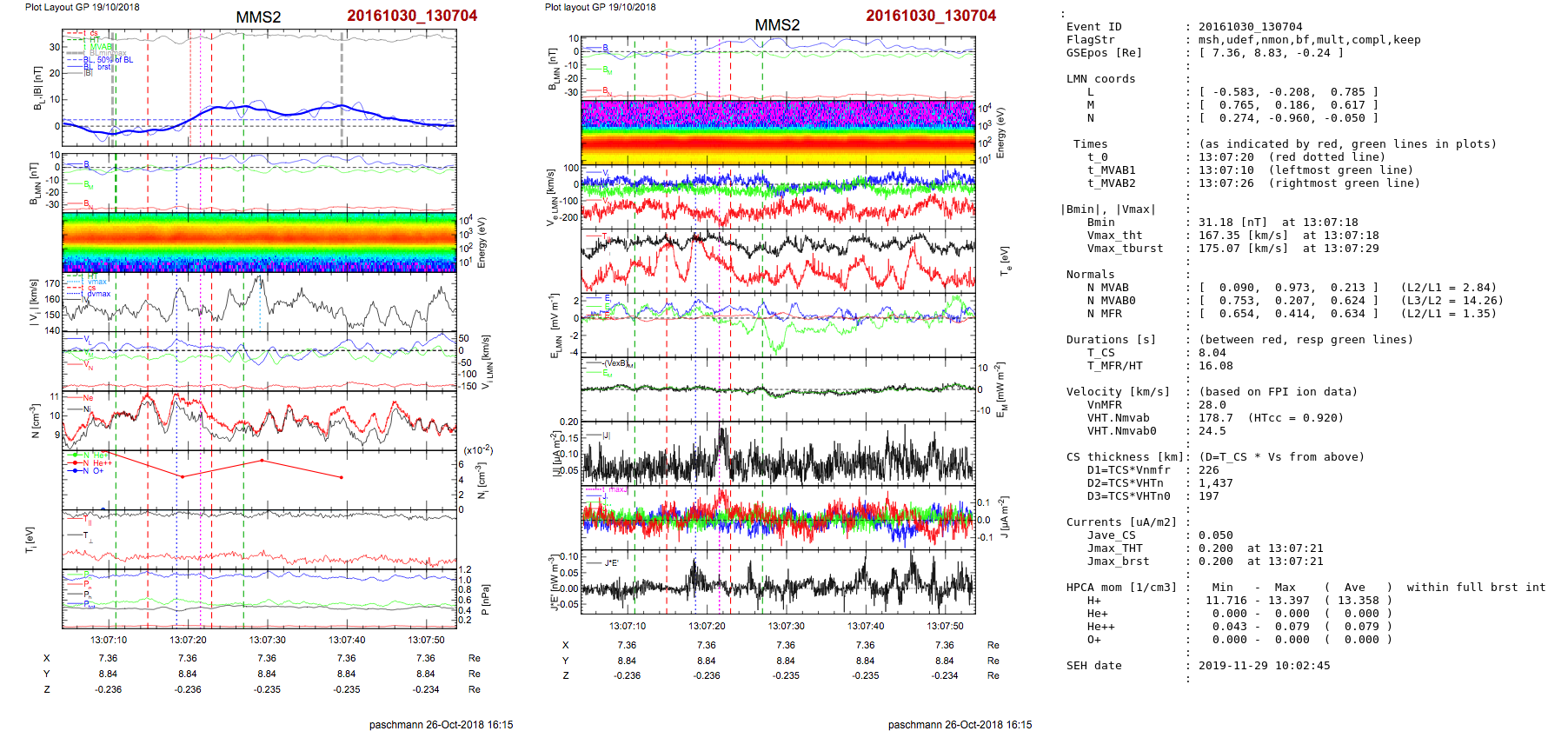Click the J*E trace panel in the right plot
Viewport: 1568px width, 731px height.
click(x=778, y=581)
